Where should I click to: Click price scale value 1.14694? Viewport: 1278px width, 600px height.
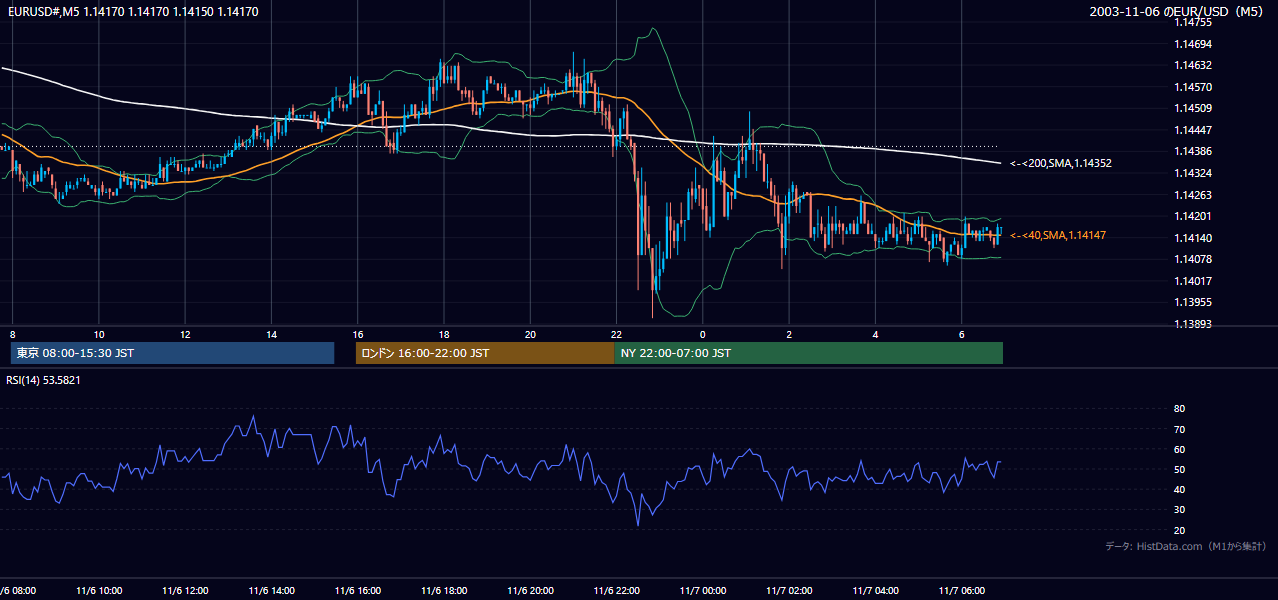coord(1192,44)
